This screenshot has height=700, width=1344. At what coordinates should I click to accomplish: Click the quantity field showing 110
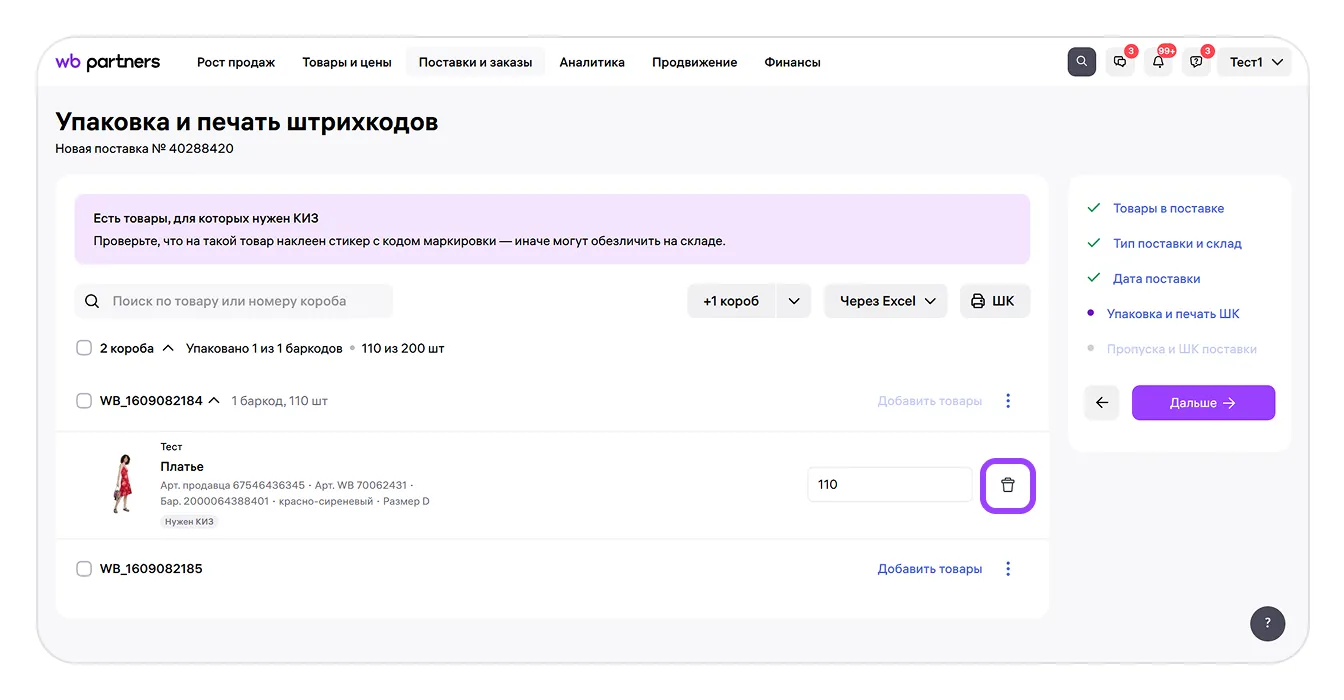pos(890,485)
